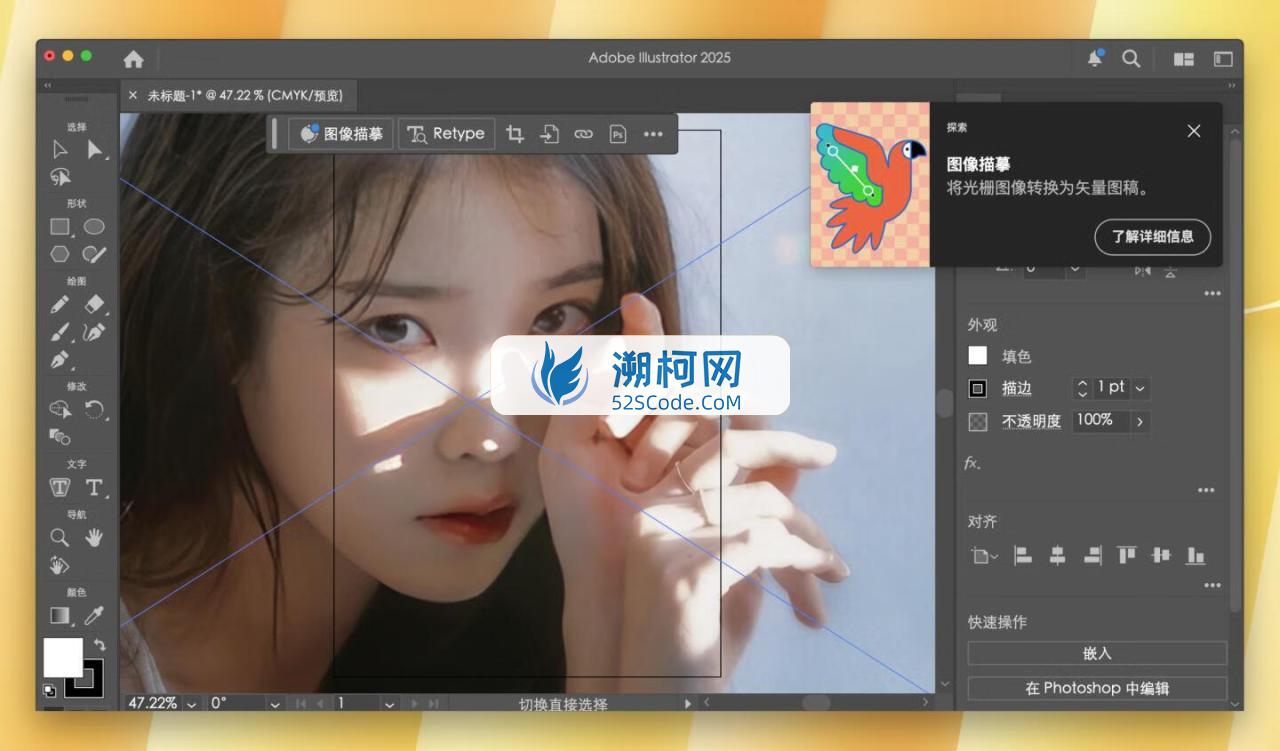Viewport: 1280px width, 751px height.
Task: Align objects to vertical top
Action: point(1127,555)
